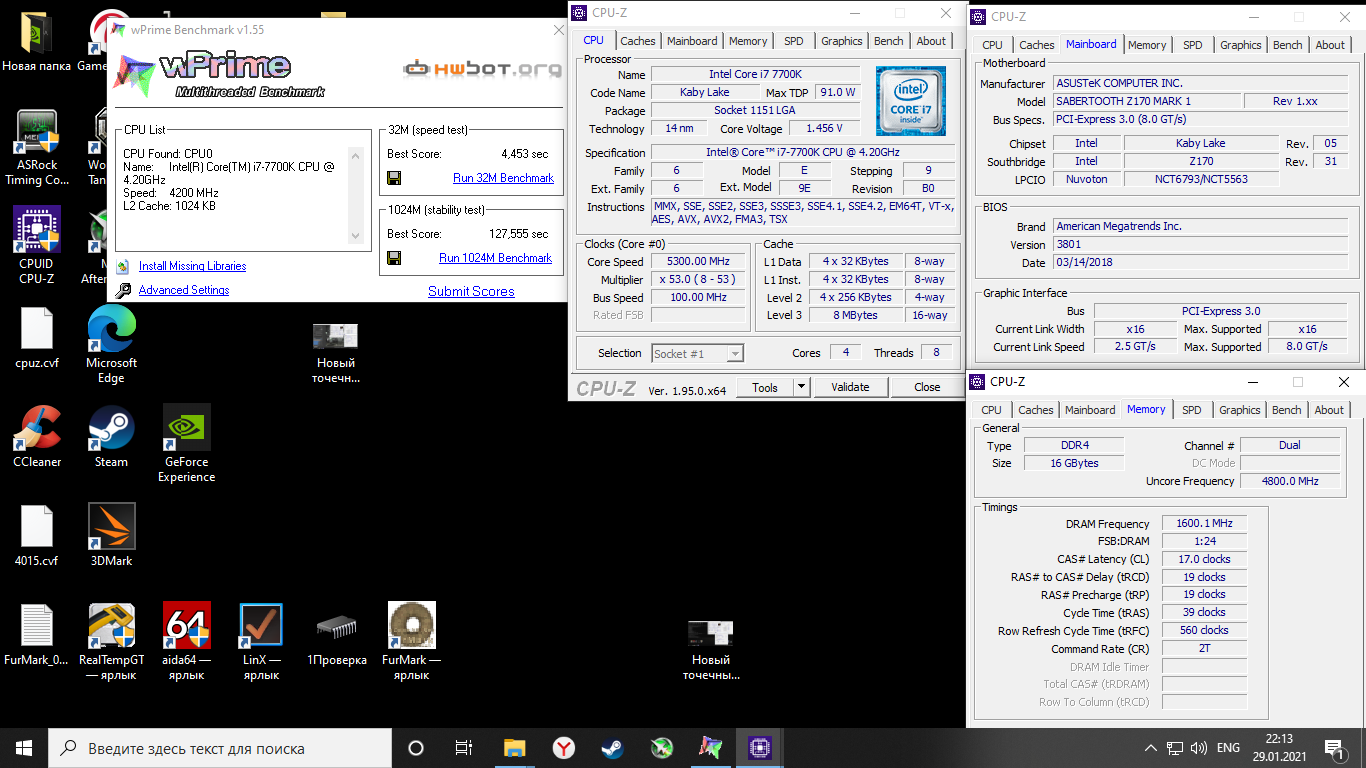
Task: Select Bench tab in the Memory window
Action: [x=1287, y=410]
